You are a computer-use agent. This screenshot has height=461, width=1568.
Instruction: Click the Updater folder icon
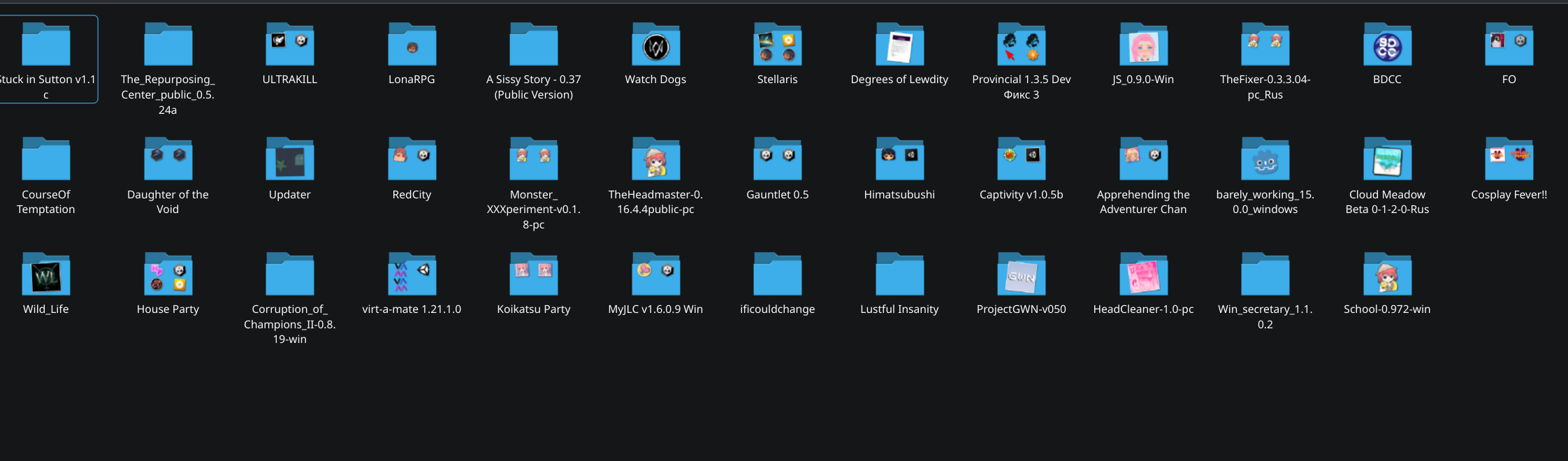[x=289, y=161]
